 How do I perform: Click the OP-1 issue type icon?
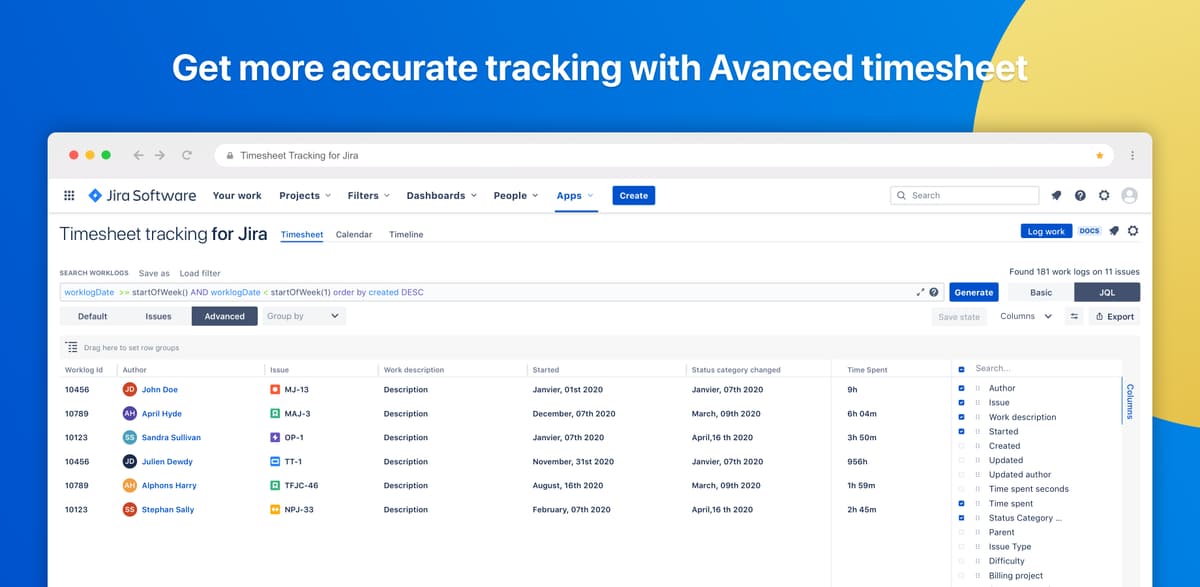click(x=275, y=437)
